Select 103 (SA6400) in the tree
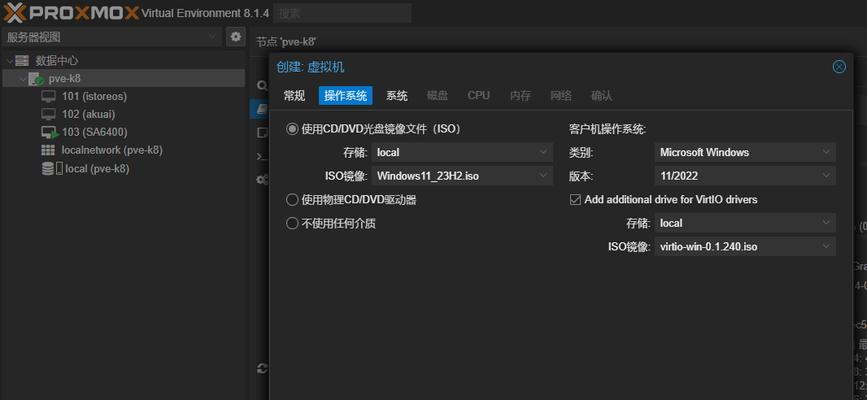 tap(95, 132)
